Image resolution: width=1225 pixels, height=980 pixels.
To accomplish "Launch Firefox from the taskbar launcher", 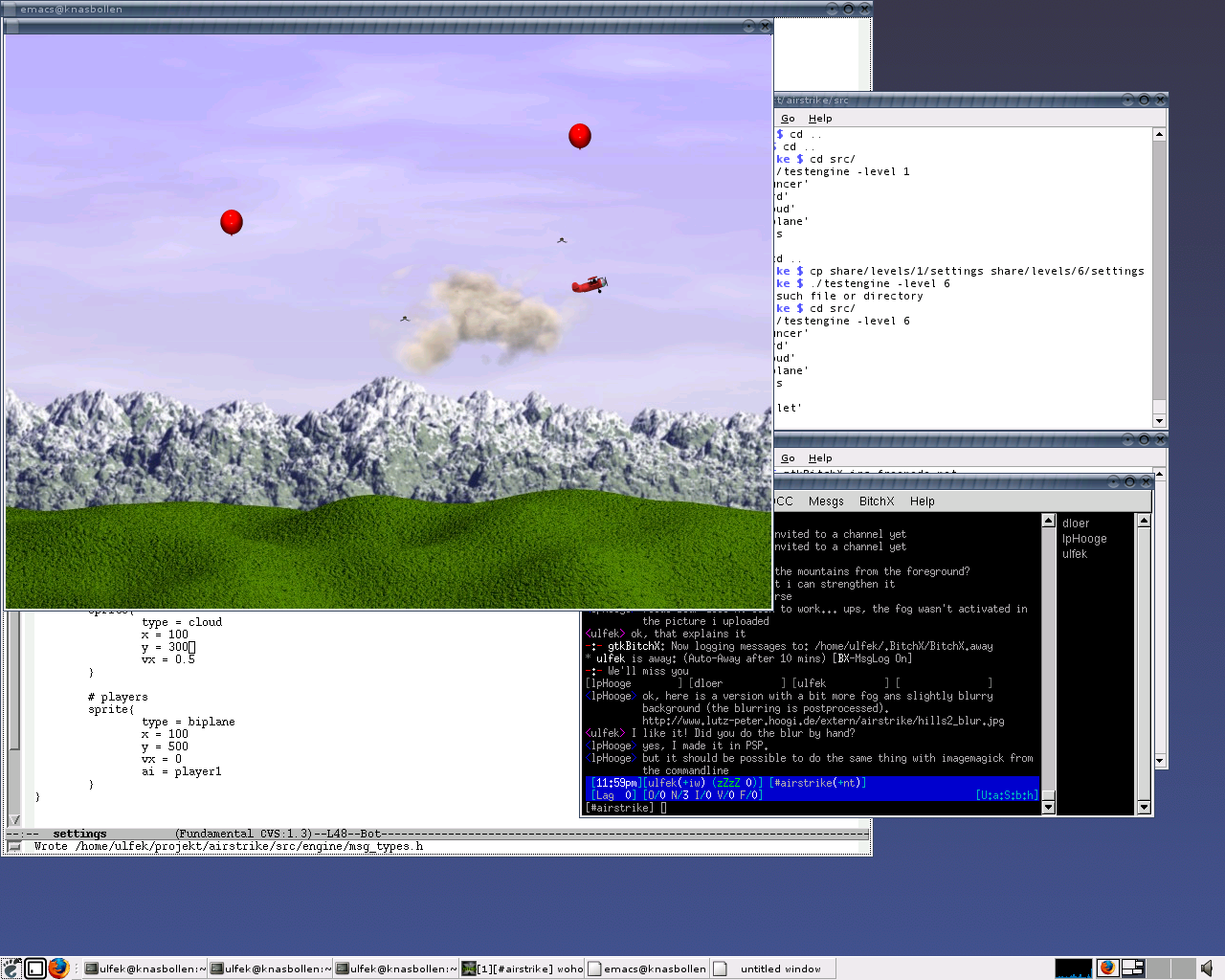I will tap(58, 969).
